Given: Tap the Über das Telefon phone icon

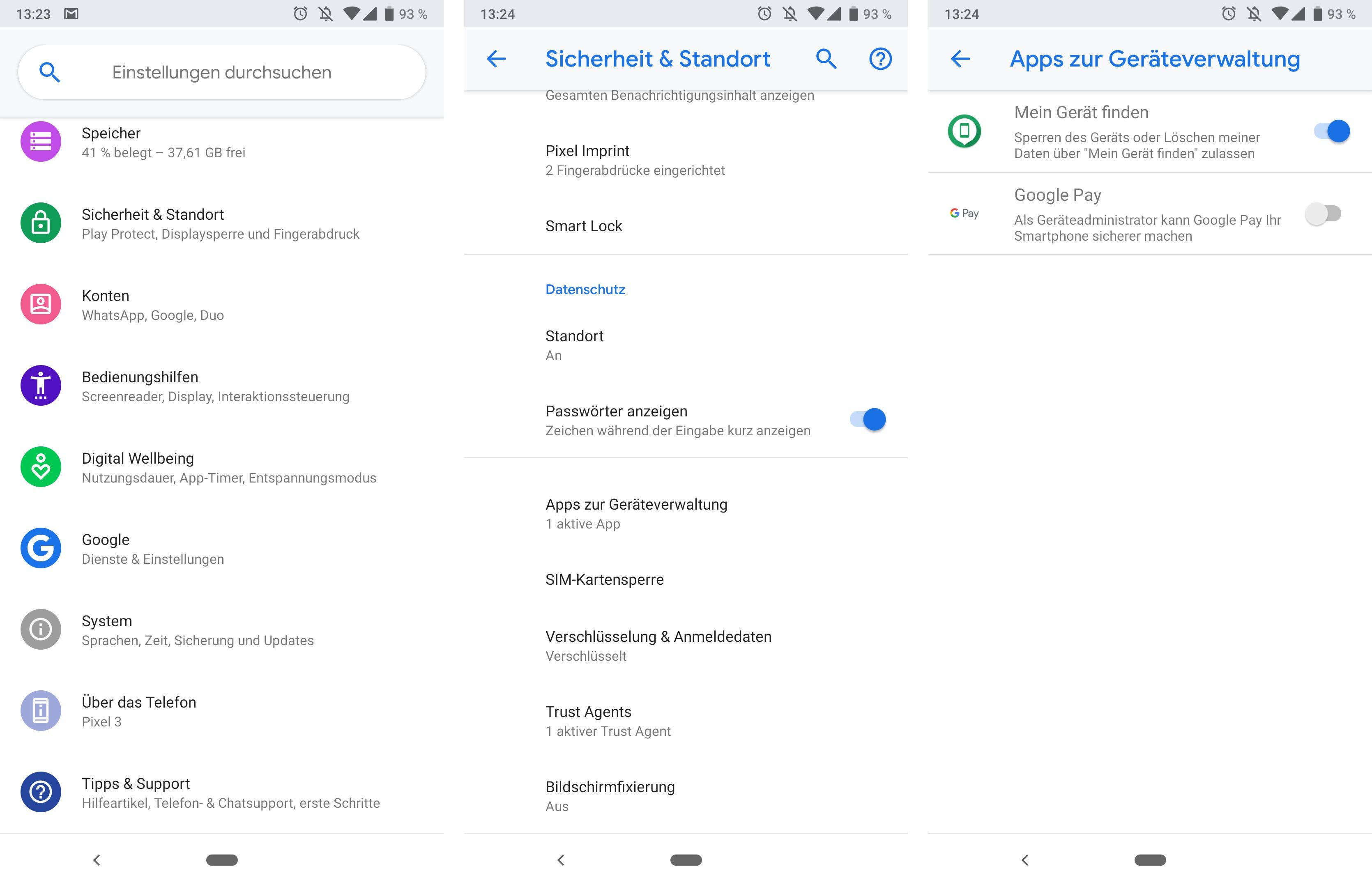Looking at the screenshot, I should 40,710.
